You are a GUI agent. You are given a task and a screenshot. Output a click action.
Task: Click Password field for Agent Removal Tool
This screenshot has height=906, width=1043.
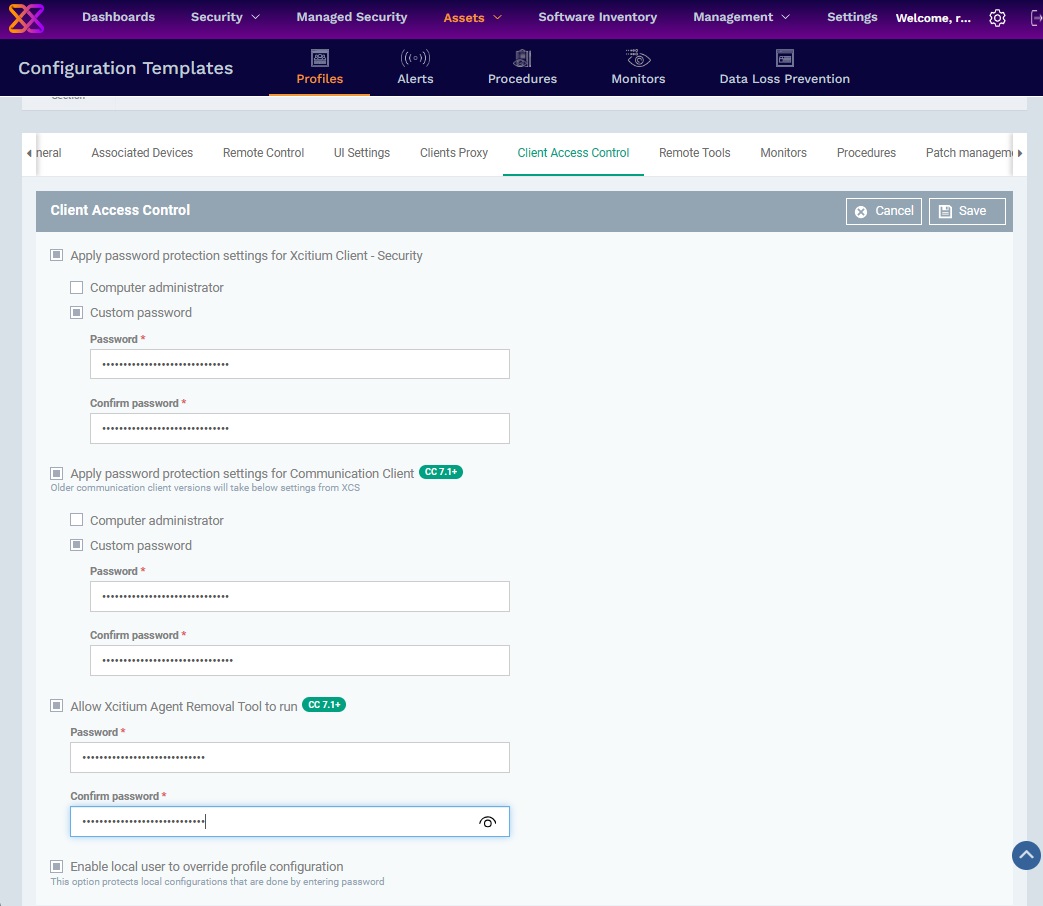[x=290, y=757]
